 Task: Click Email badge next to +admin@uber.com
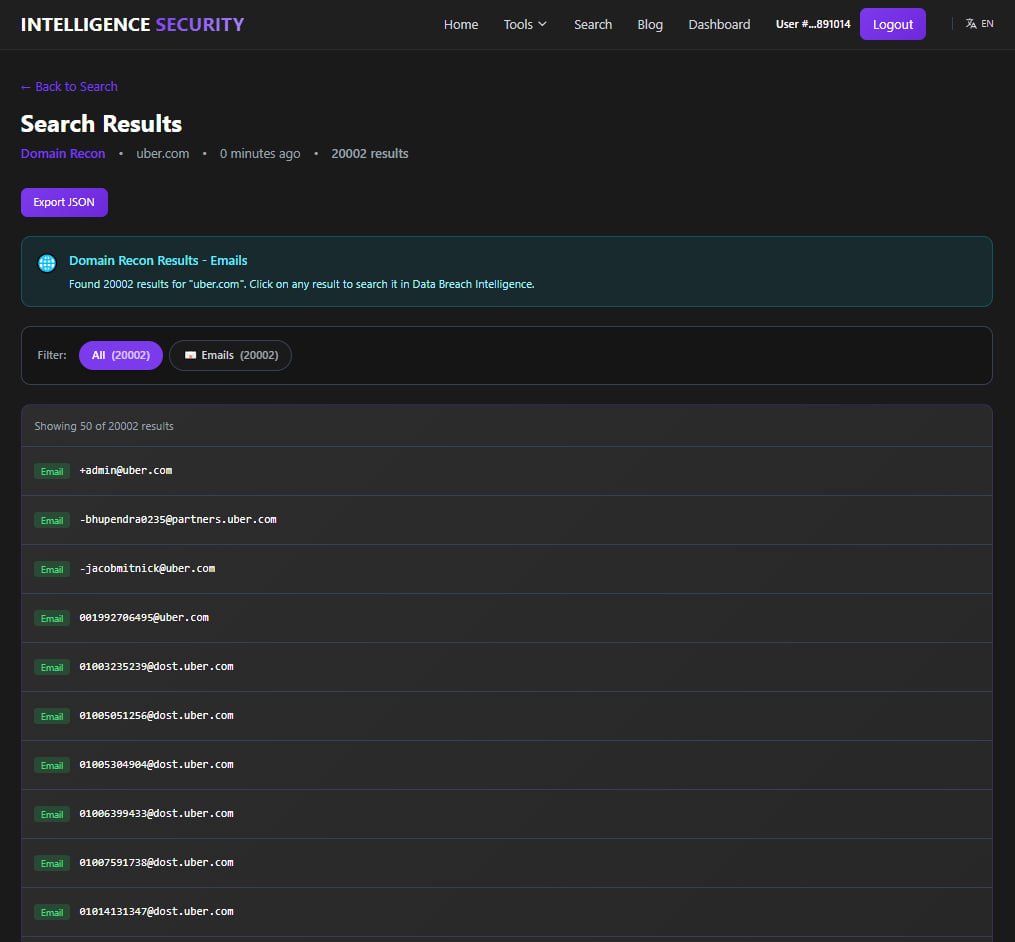coord(52,471)
